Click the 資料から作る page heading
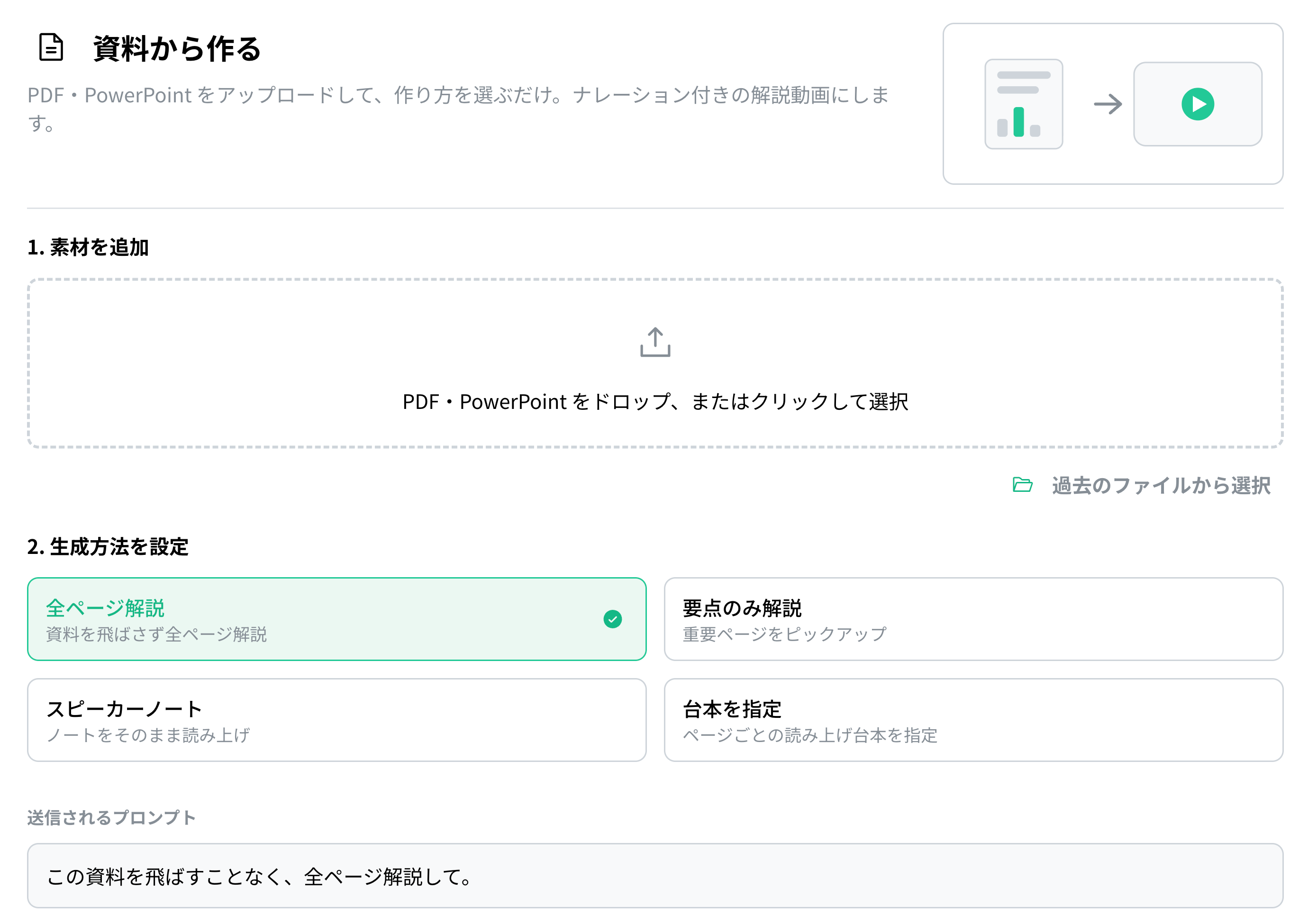The width and height of the screenshot is (1308, 924). pos(177,48)
